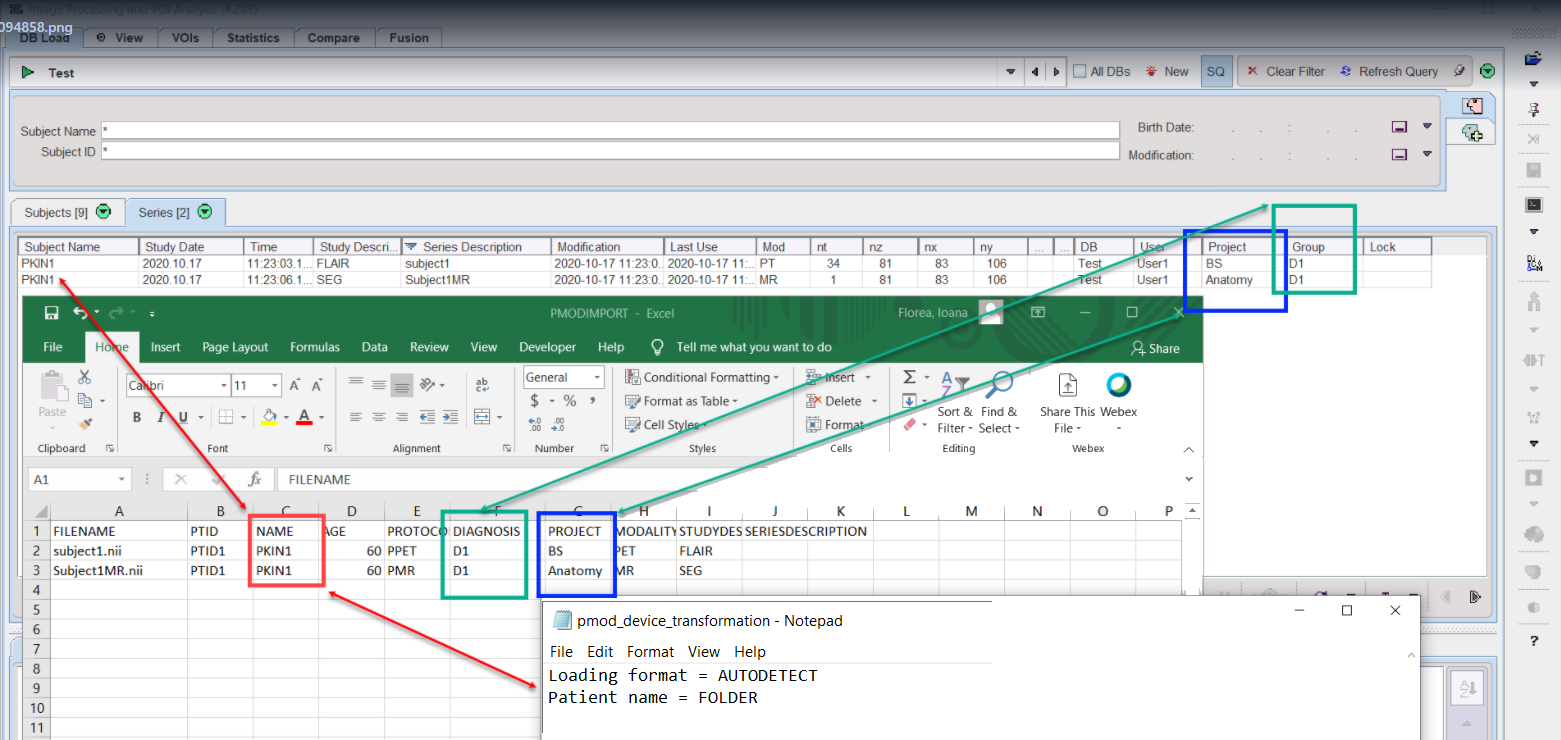
Task: Click the Excel Undo arrow
Action: click(78, 313)
